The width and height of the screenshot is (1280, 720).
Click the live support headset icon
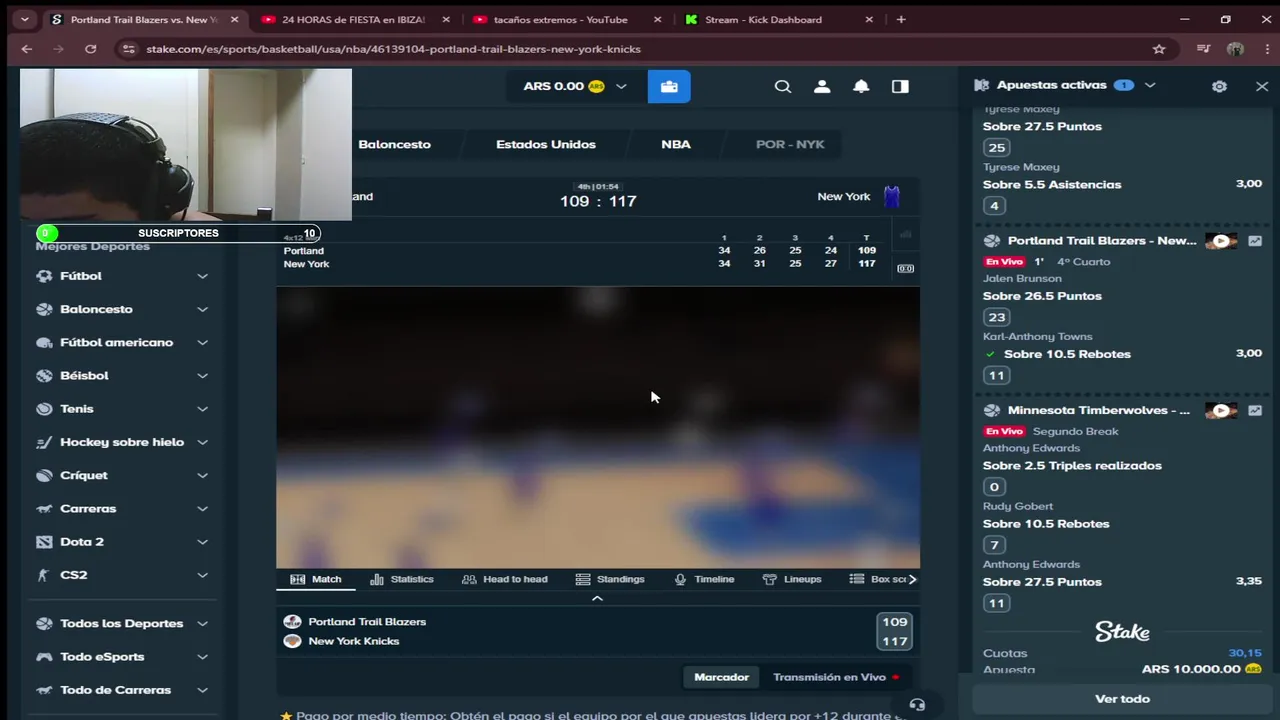point(917,705)
